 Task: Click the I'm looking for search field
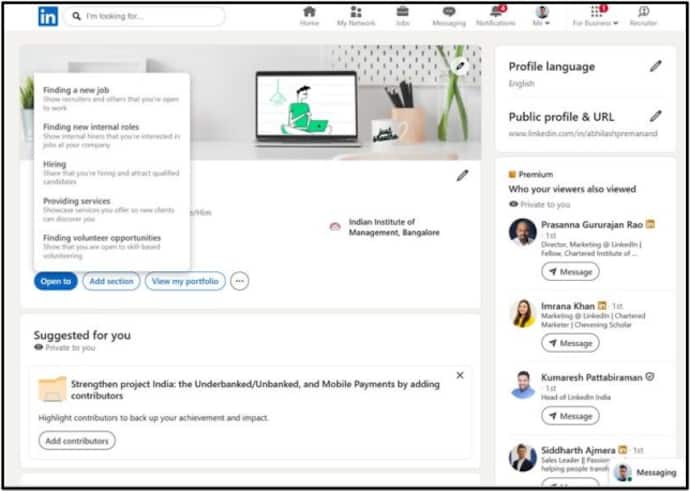pos(144,16)
